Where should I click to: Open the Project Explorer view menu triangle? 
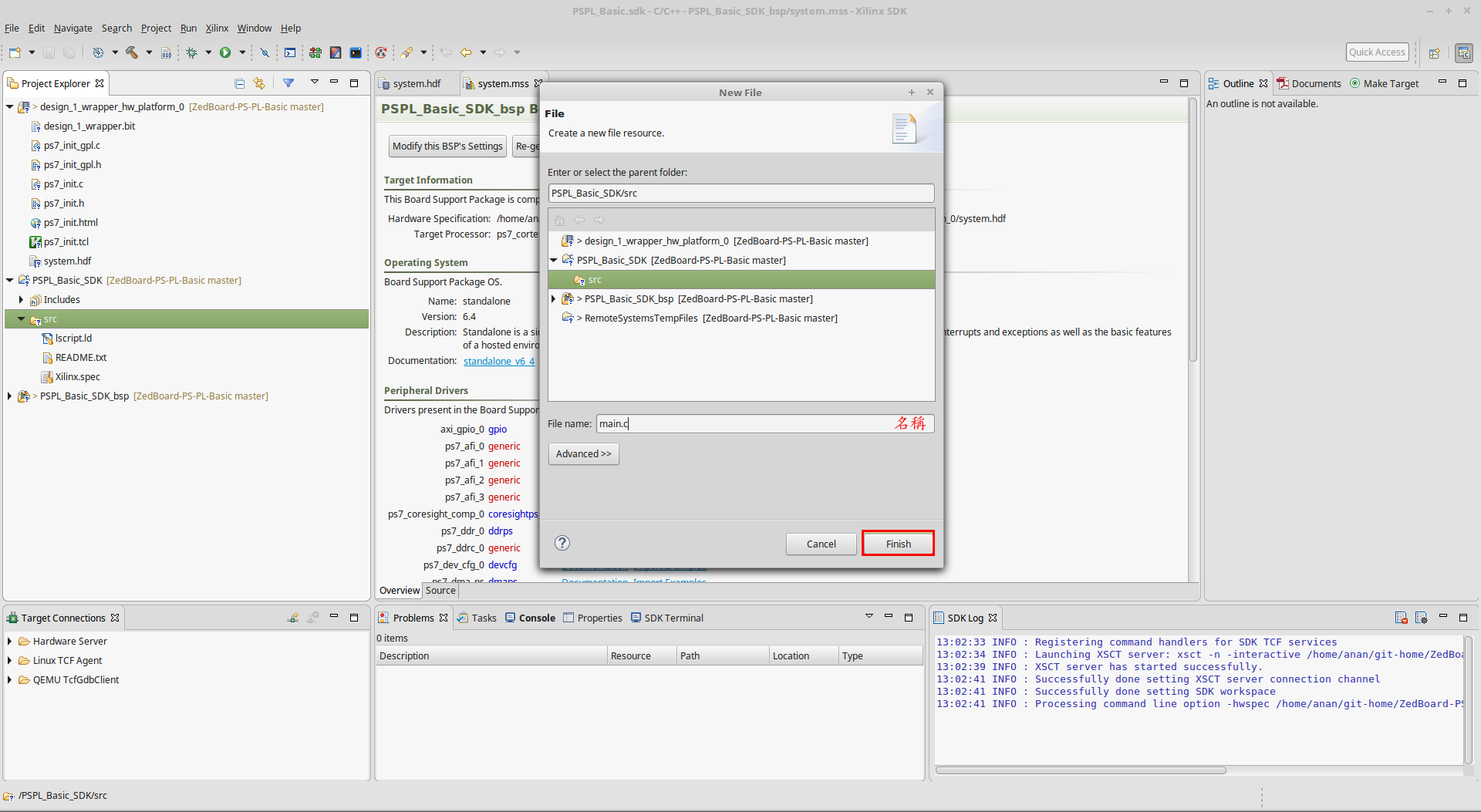(315, 82)
